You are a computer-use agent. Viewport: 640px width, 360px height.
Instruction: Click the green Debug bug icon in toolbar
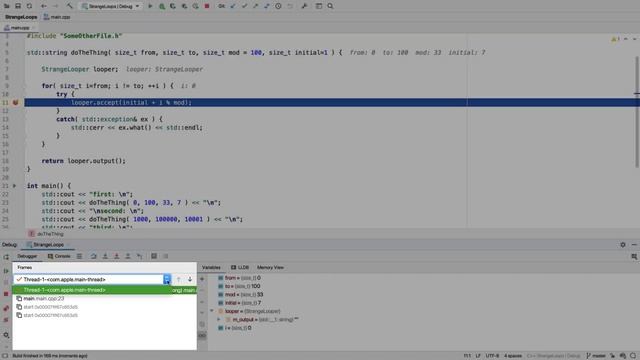(162, 6)
